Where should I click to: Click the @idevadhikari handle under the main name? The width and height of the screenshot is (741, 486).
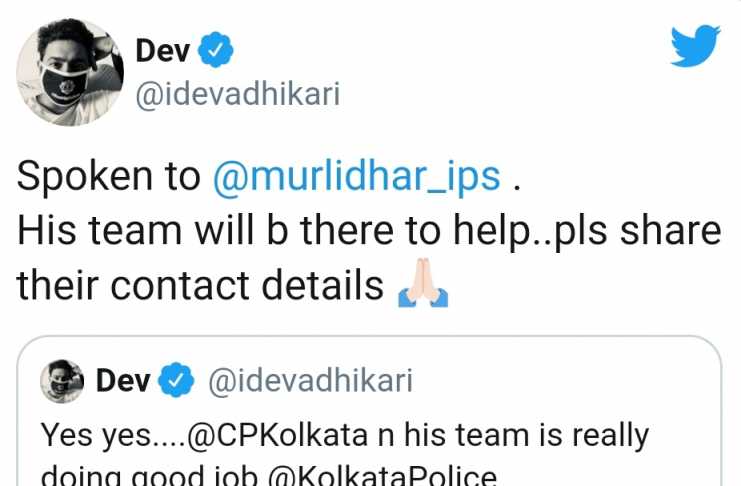pos(238,95)
